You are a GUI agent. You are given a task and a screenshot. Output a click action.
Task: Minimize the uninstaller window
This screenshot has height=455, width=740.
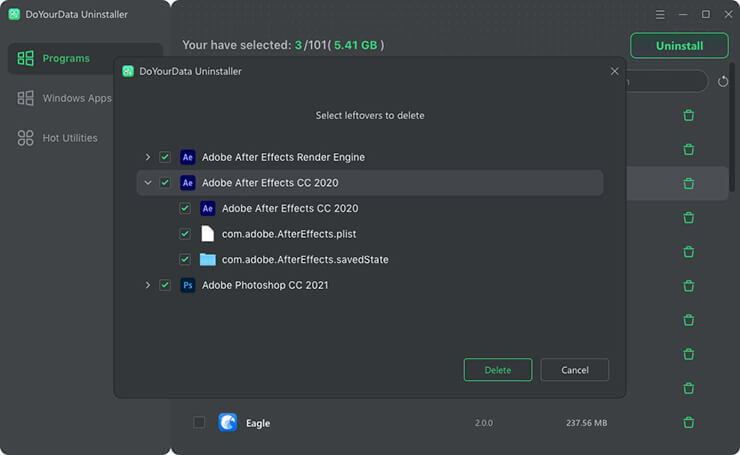(x=683, y=15)
